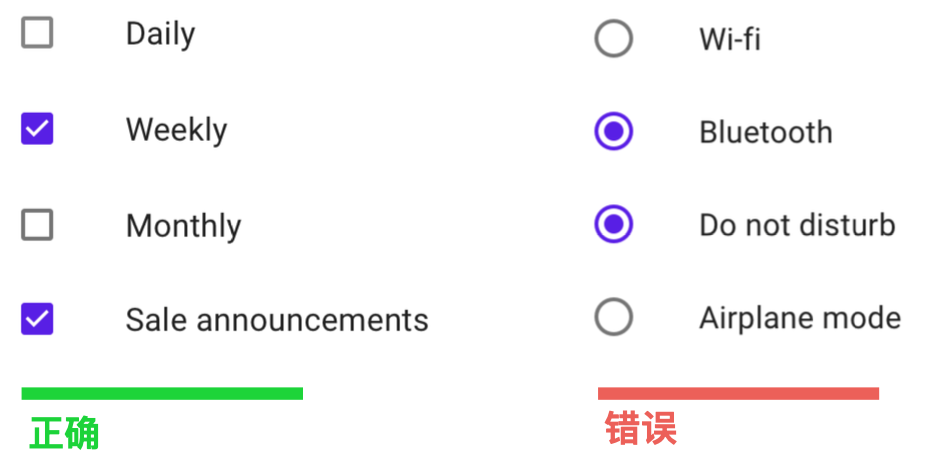The image size is (936, 472).
Task: Click the Daily text label
Action: click(160, 34)
